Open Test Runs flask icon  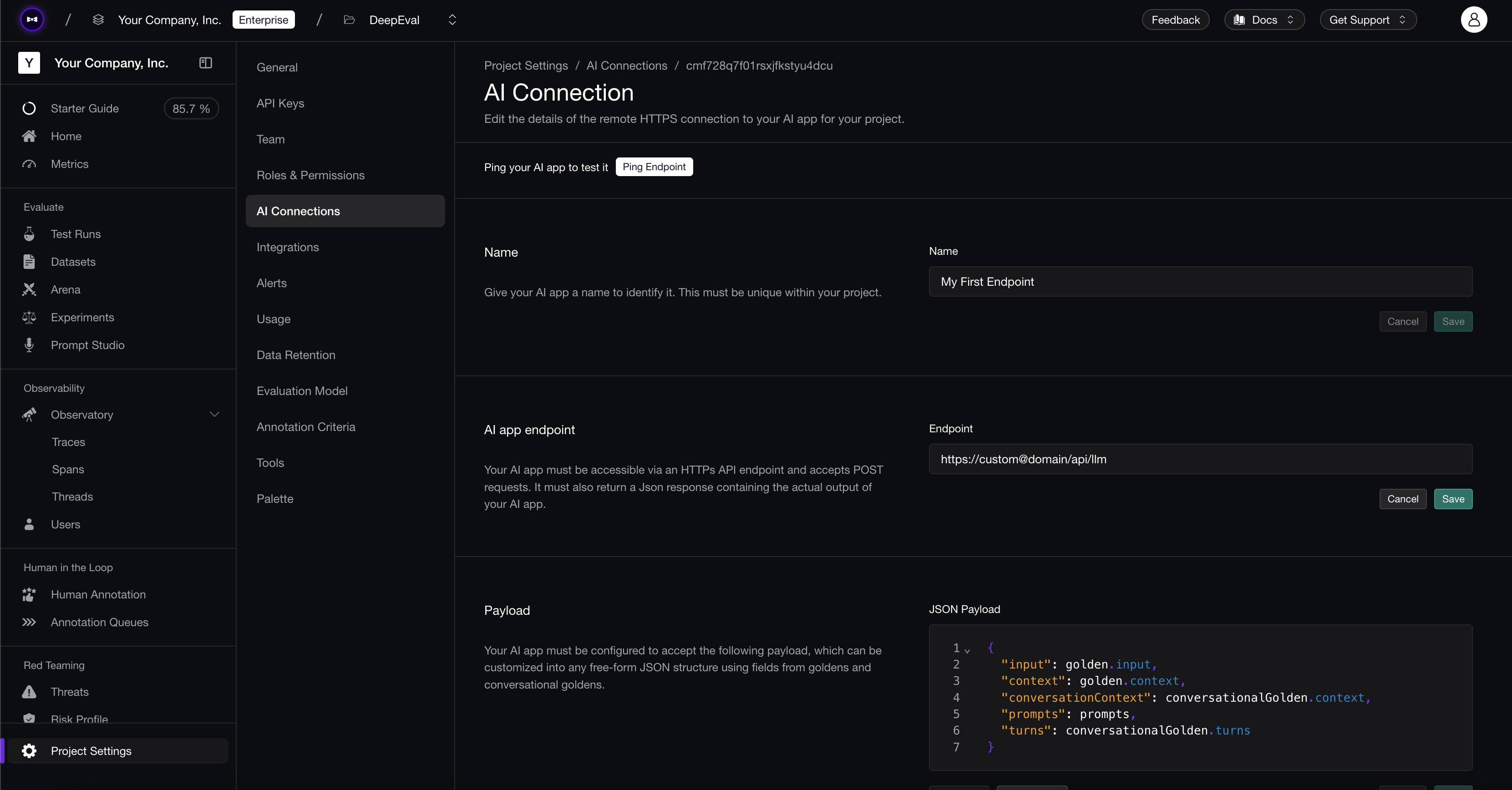pos(29,234)
